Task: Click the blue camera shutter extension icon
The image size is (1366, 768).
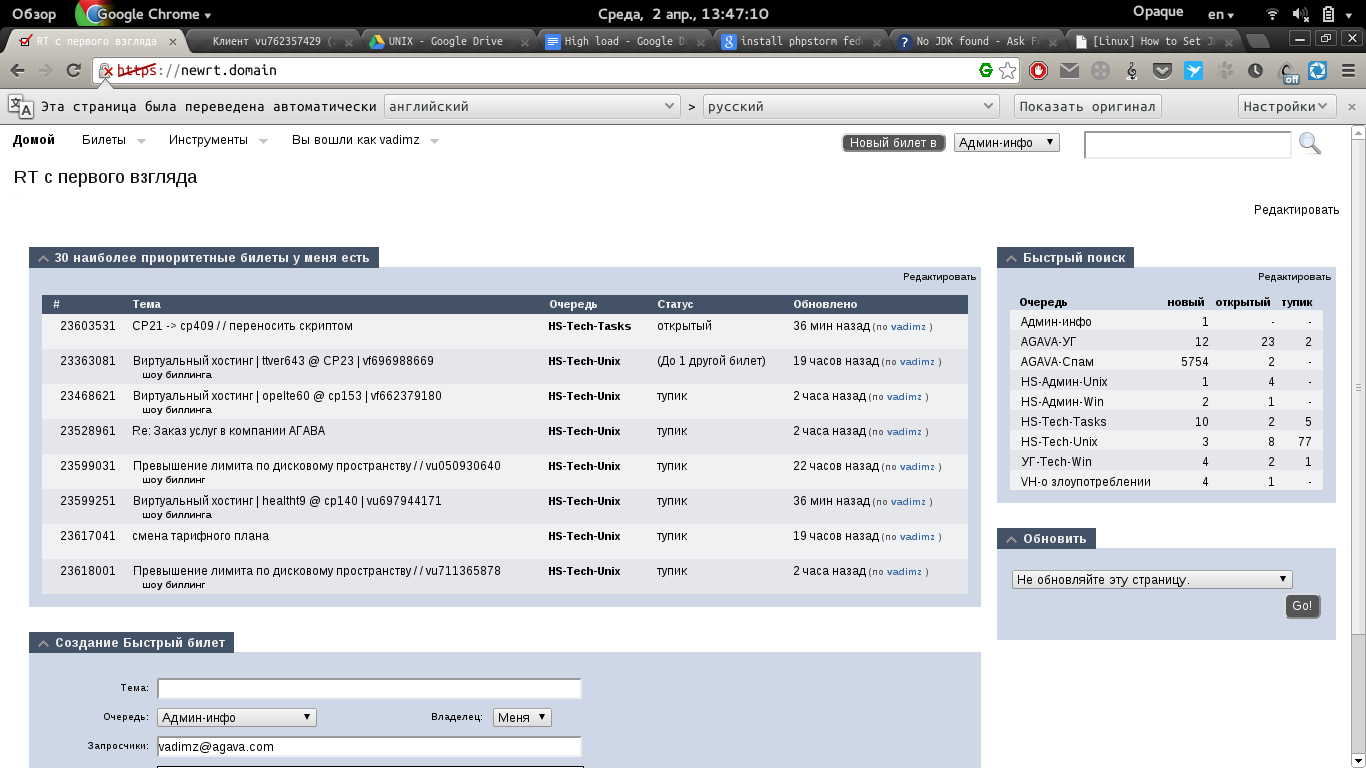Action: coord(1318,71)
